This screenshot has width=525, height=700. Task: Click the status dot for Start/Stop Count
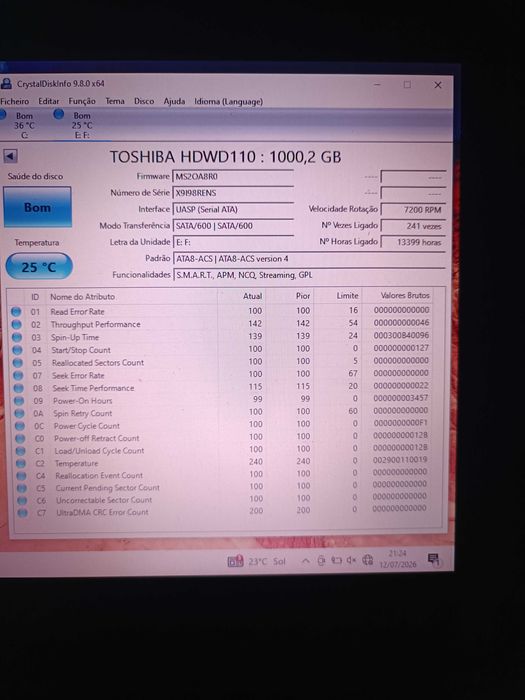(17, 350)
